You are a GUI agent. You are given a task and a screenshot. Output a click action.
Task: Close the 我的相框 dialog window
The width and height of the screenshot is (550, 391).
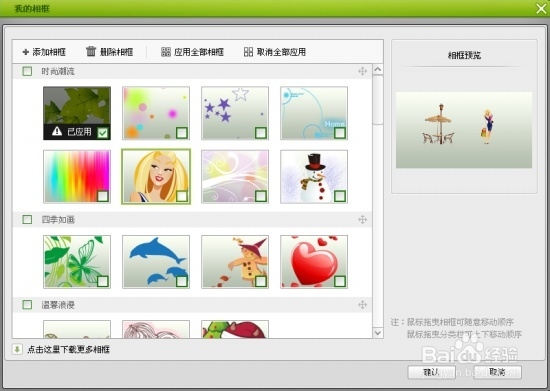point(542,8)
